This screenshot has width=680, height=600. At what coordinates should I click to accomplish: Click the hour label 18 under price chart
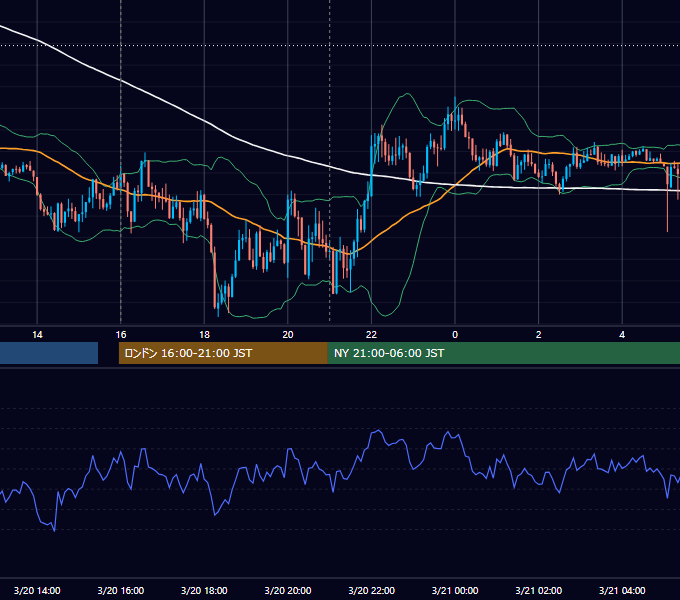(204, 335)
